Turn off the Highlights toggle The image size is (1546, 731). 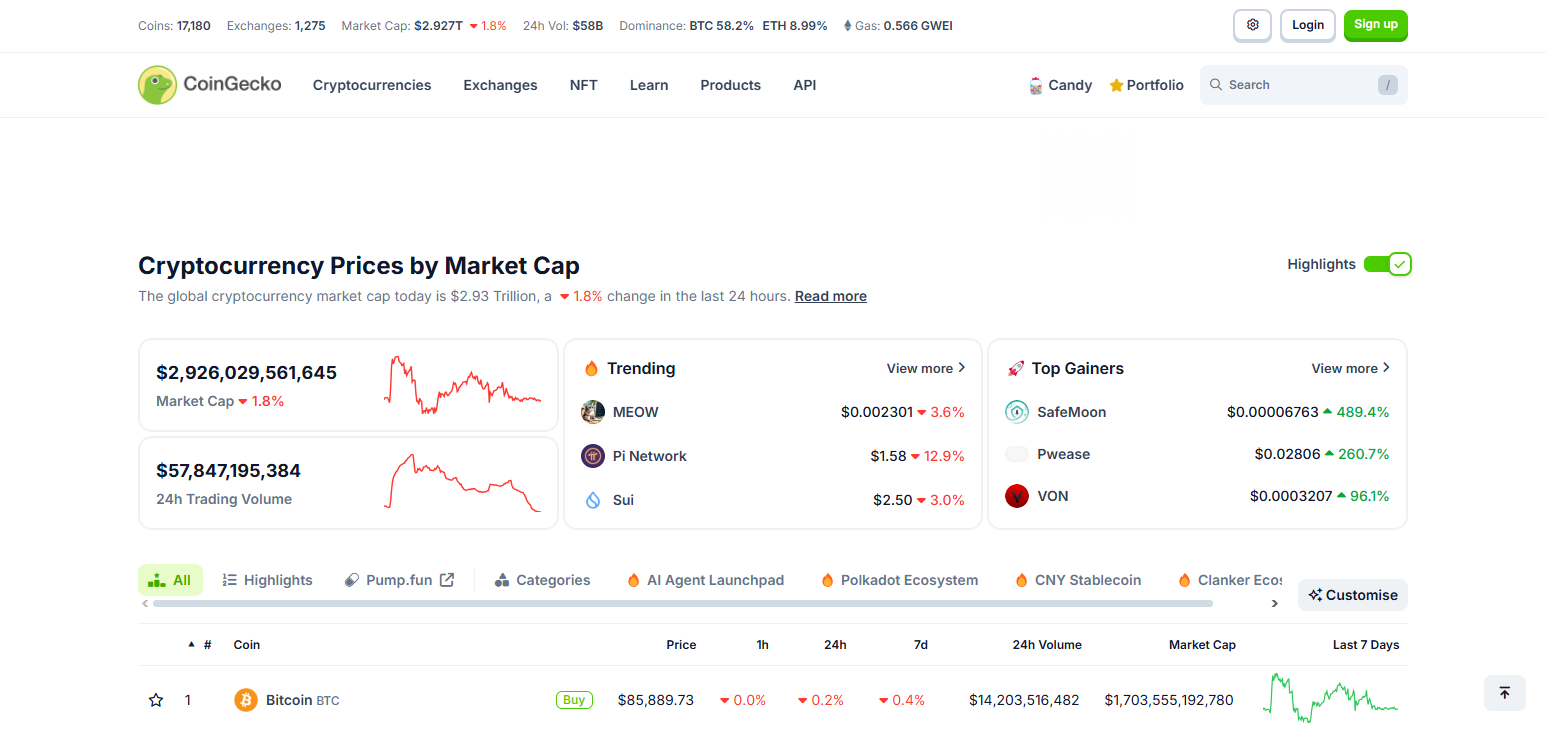click(1388, 264)
